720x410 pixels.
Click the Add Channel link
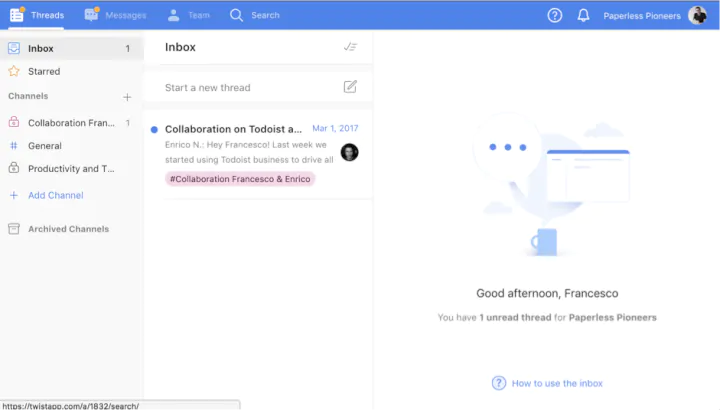56,195
